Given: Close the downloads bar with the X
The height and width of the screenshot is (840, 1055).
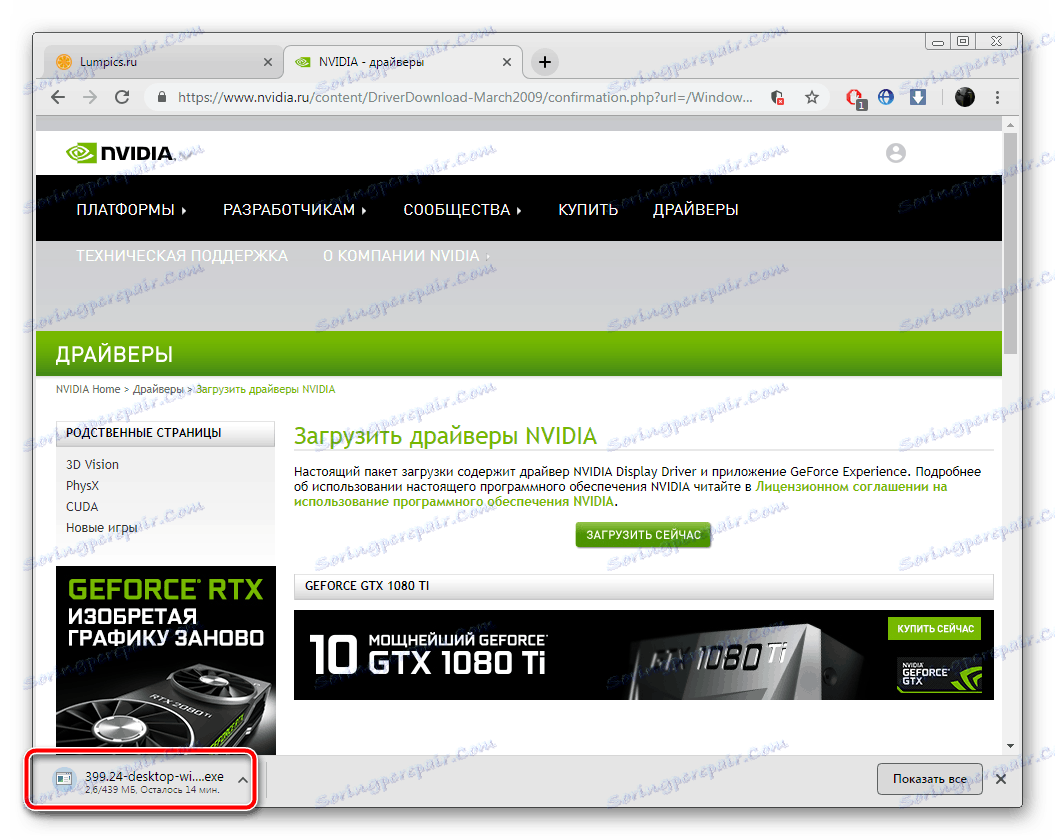Looking at the screenshot, I should point(1001,779).
